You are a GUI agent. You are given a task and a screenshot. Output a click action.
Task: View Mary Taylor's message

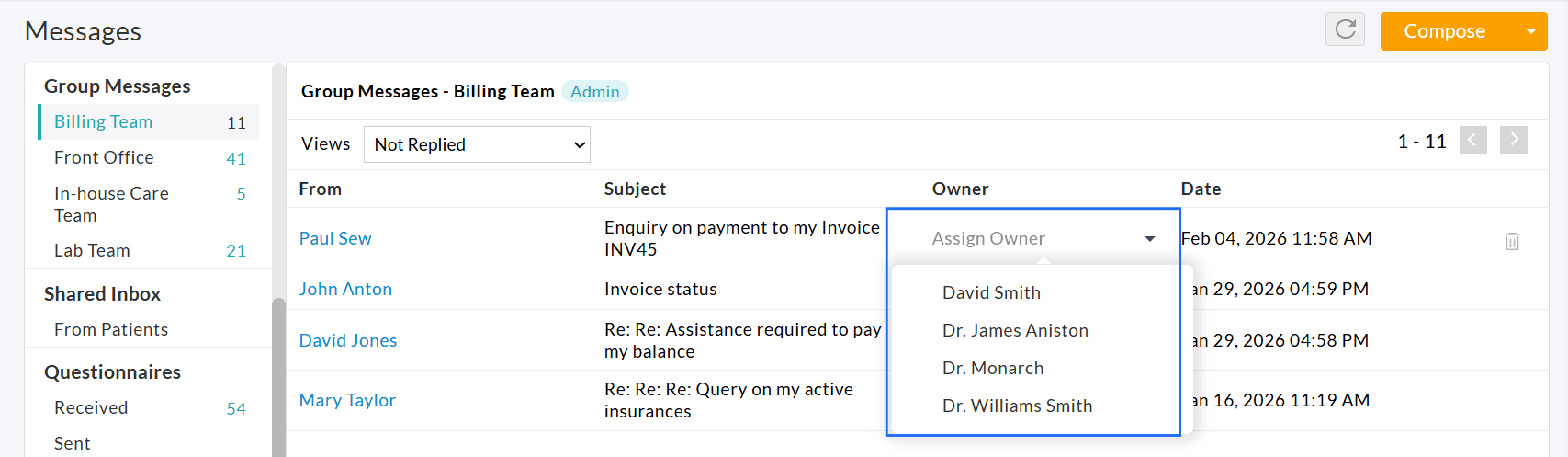[347, 400]
